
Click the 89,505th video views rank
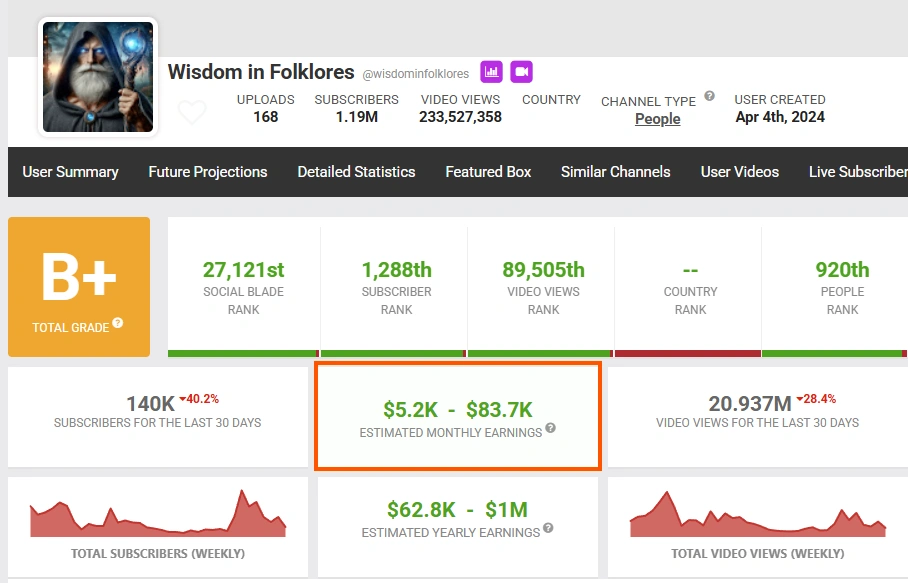[x=543, y=270]
